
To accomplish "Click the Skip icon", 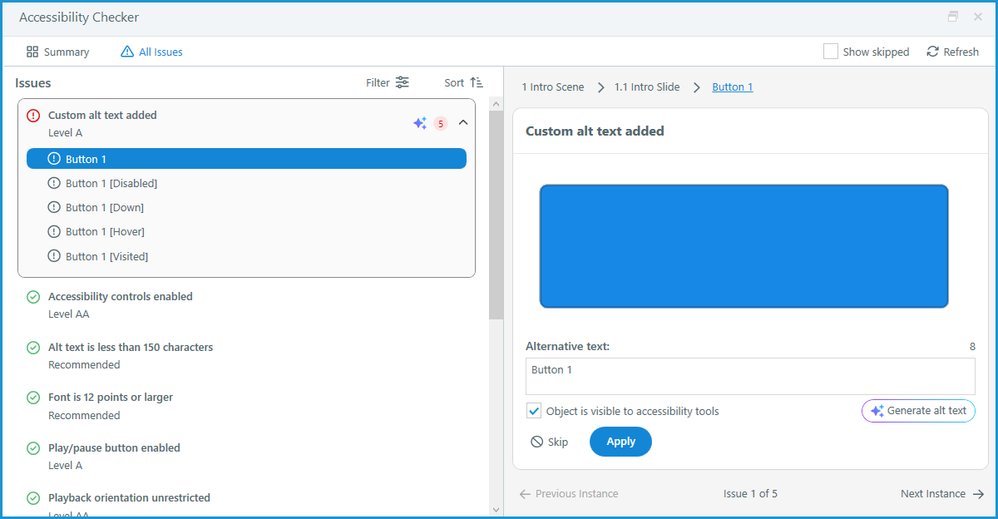I will [x=537, y=442].
